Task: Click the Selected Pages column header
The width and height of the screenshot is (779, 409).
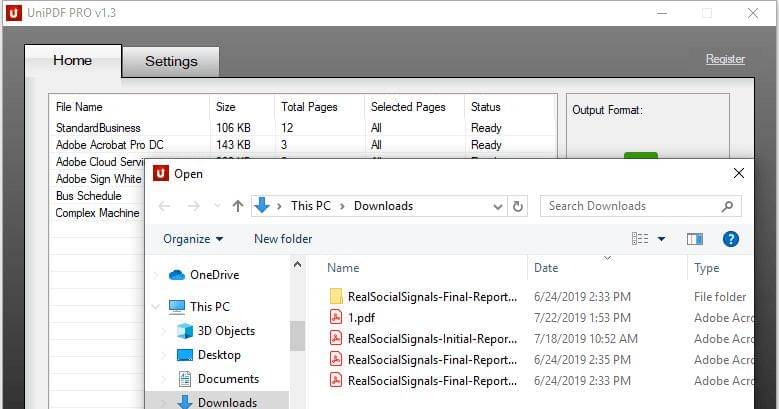Action: tap(408, 107)
